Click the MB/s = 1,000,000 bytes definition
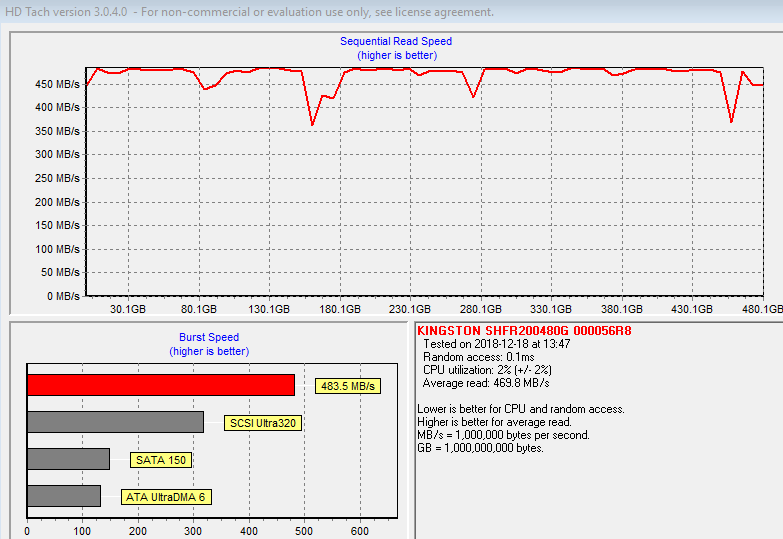 (503, 435)
